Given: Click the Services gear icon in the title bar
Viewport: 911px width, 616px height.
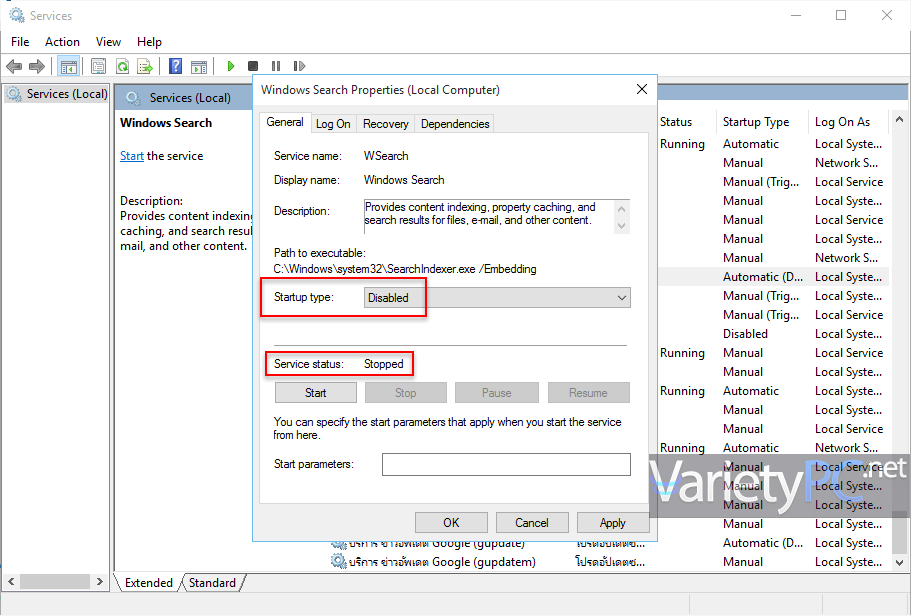Looking at the screenshot, I should click(16, 15).
